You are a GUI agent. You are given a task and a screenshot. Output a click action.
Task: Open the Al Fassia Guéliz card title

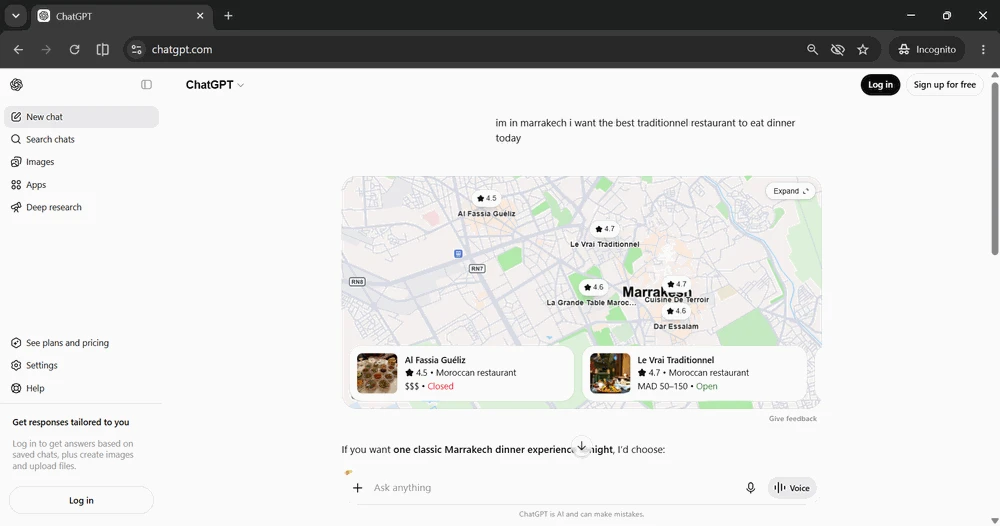point(435,360)
